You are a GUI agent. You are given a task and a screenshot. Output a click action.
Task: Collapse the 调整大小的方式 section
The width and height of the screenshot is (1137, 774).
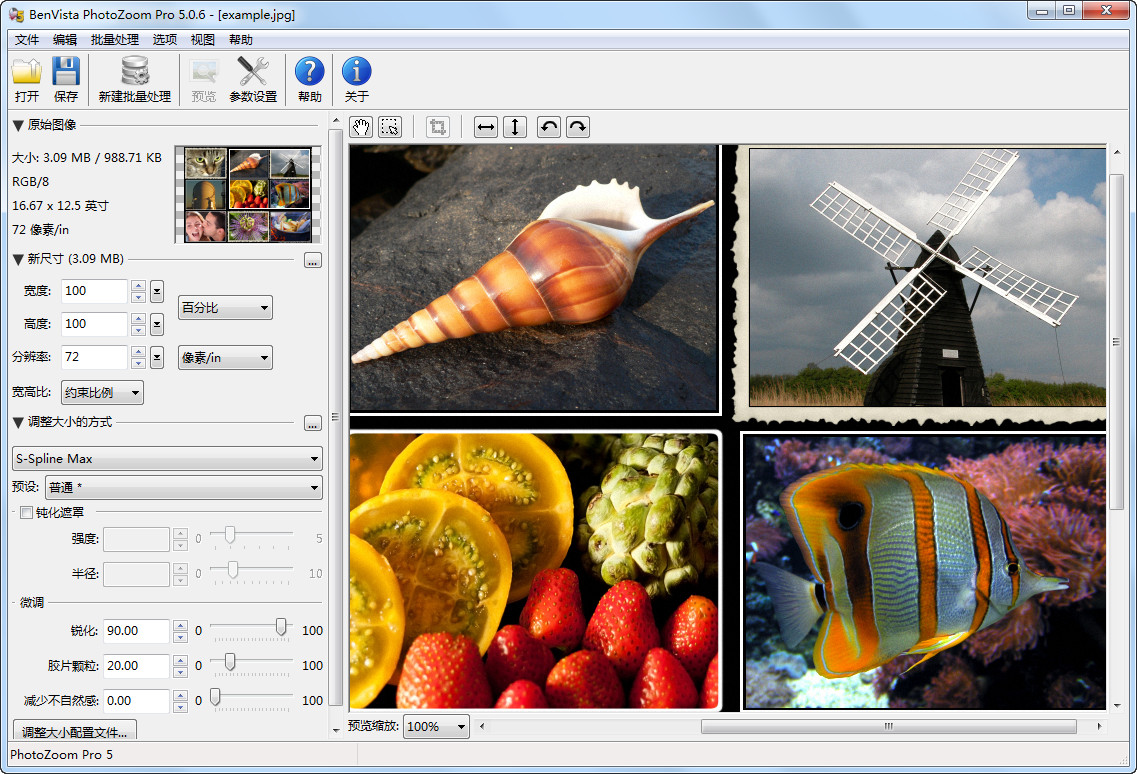18,422
